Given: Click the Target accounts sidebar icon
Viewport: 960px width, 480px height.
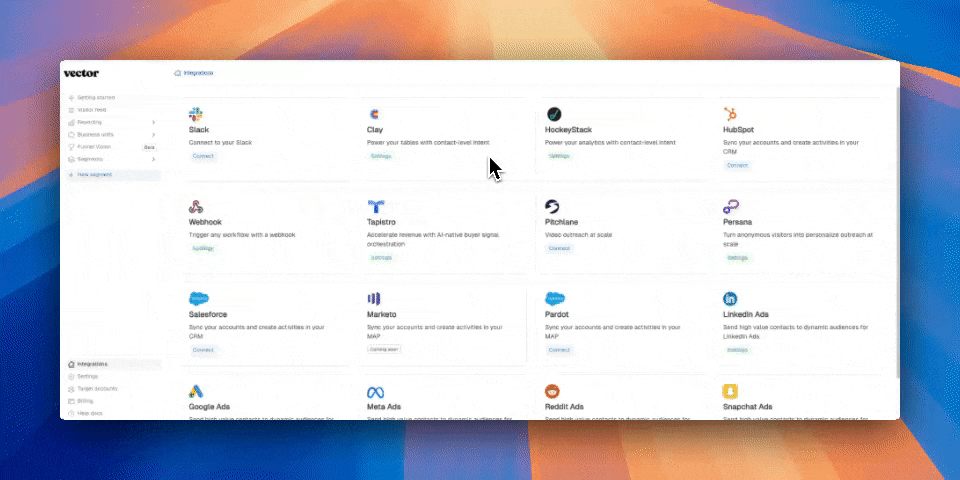Looking at the screenshot, I should (x=72, y=389).
